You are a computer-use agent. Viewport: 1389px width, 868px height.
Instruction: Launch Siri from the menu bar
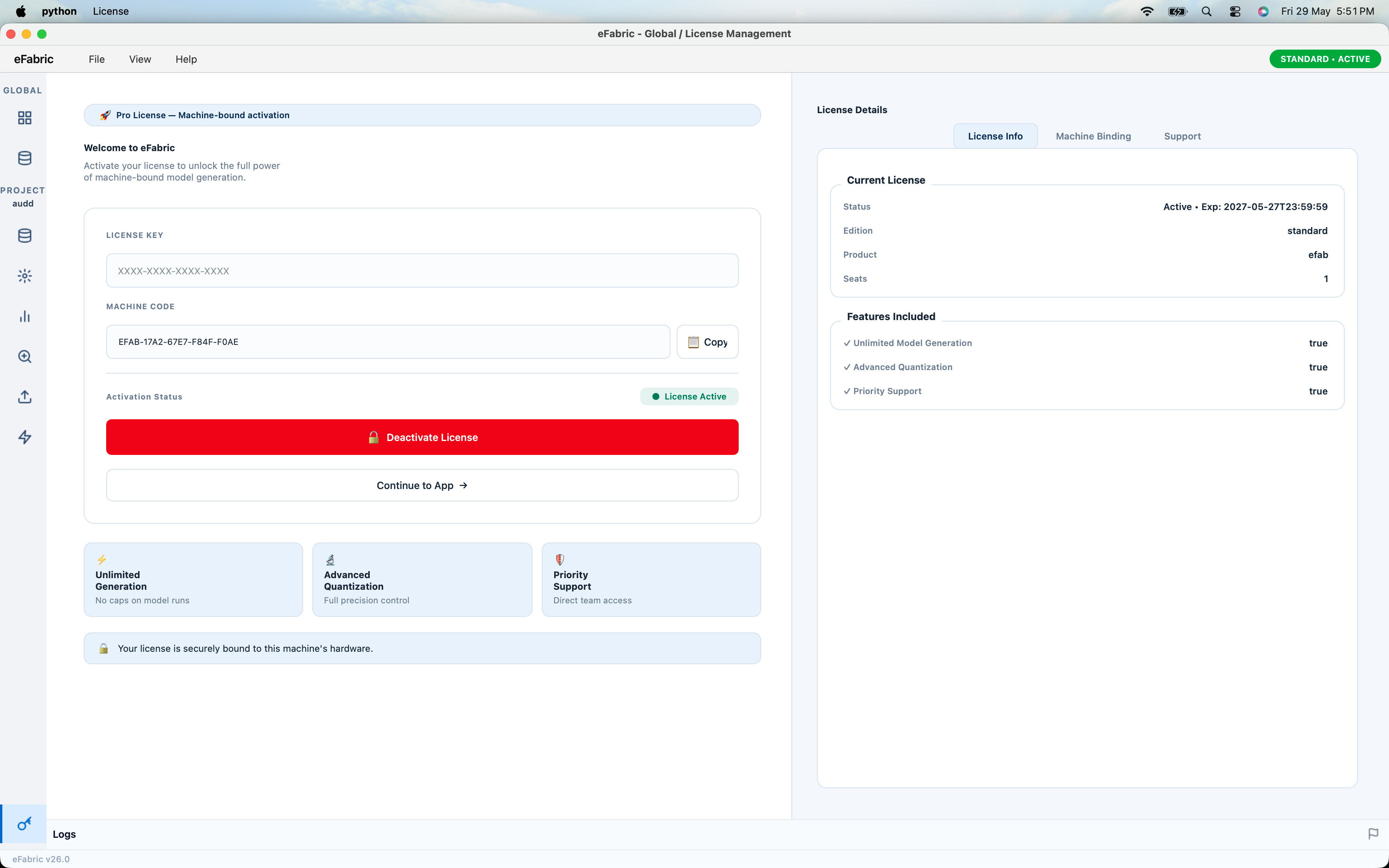[1263, 12]
